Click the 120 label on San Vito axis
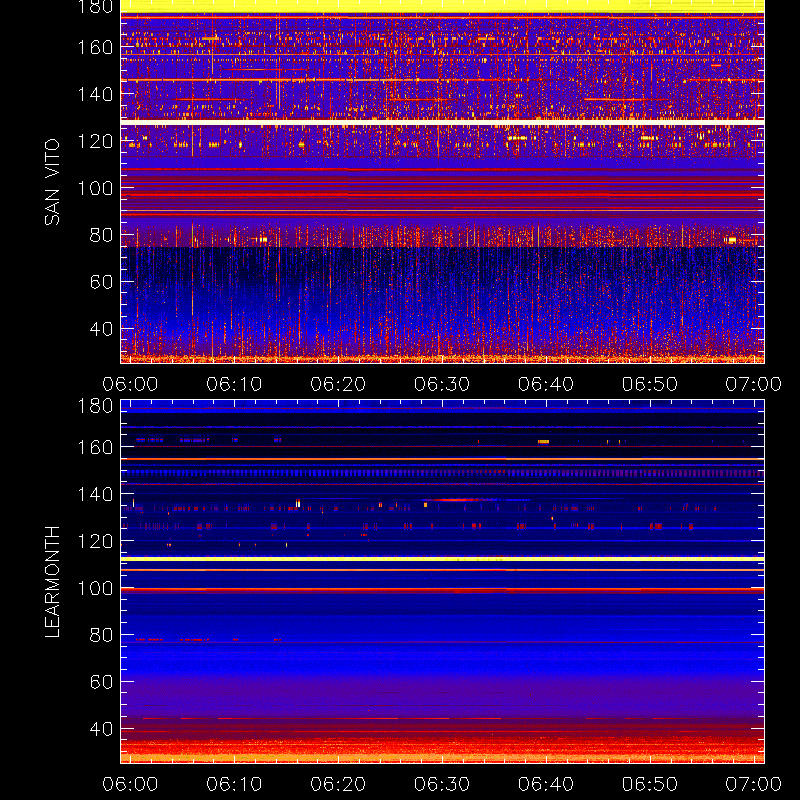Image resolution: width=800 pixels, height=800 pixels. [x=95, y=141]
